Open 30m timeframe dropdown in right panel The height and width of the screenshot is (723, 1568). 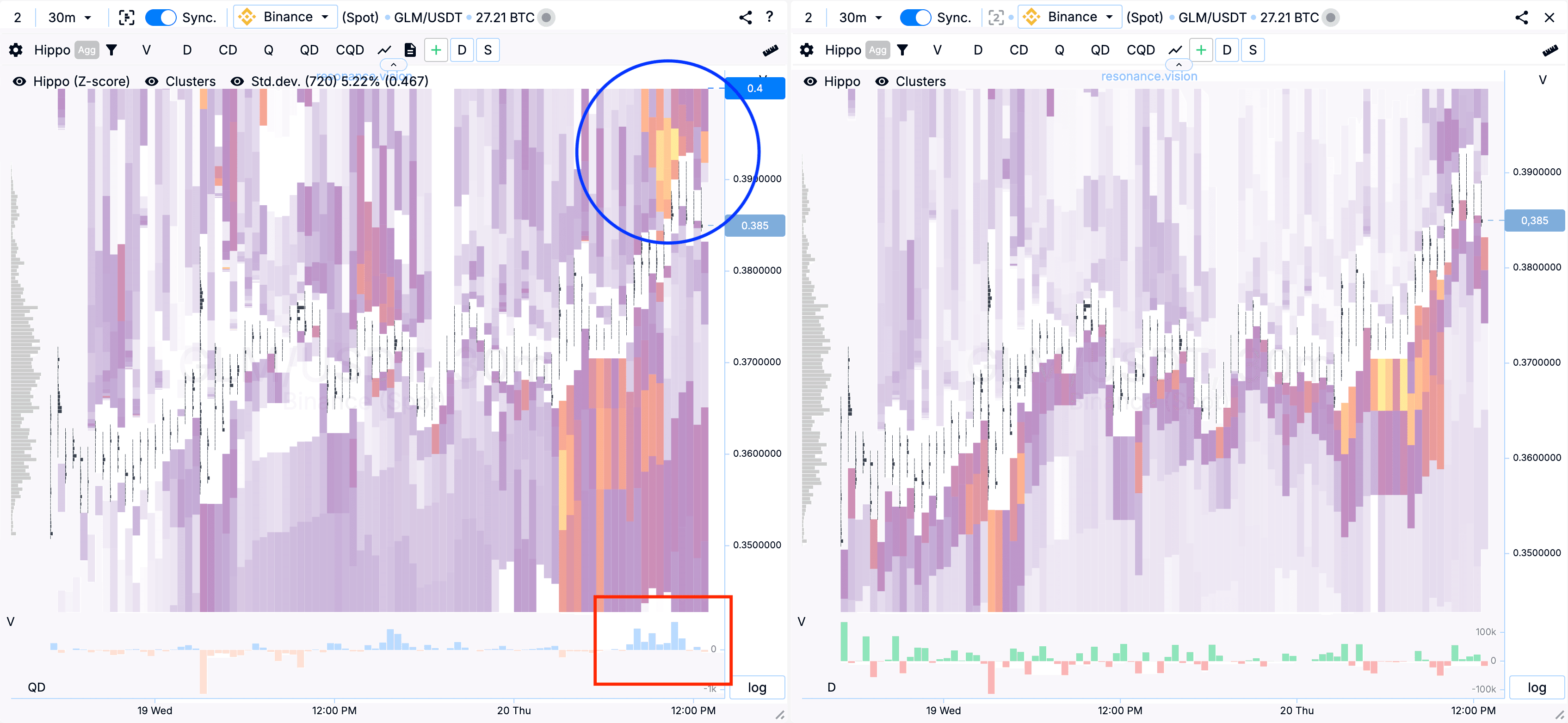tap(860, 17)
